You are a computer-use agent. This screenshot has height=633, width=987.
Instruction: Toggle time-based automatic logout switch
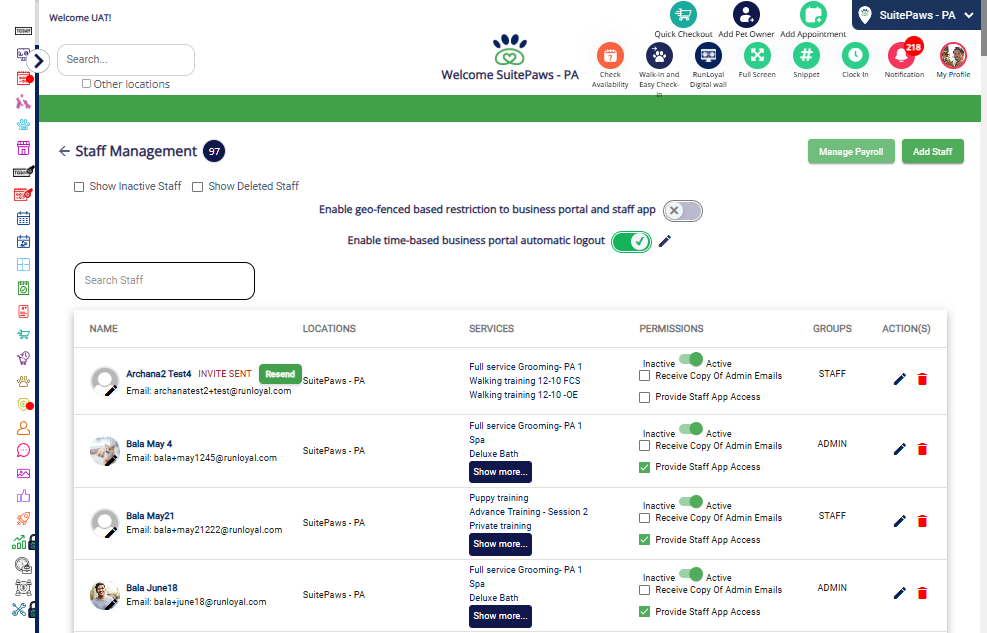631,242
